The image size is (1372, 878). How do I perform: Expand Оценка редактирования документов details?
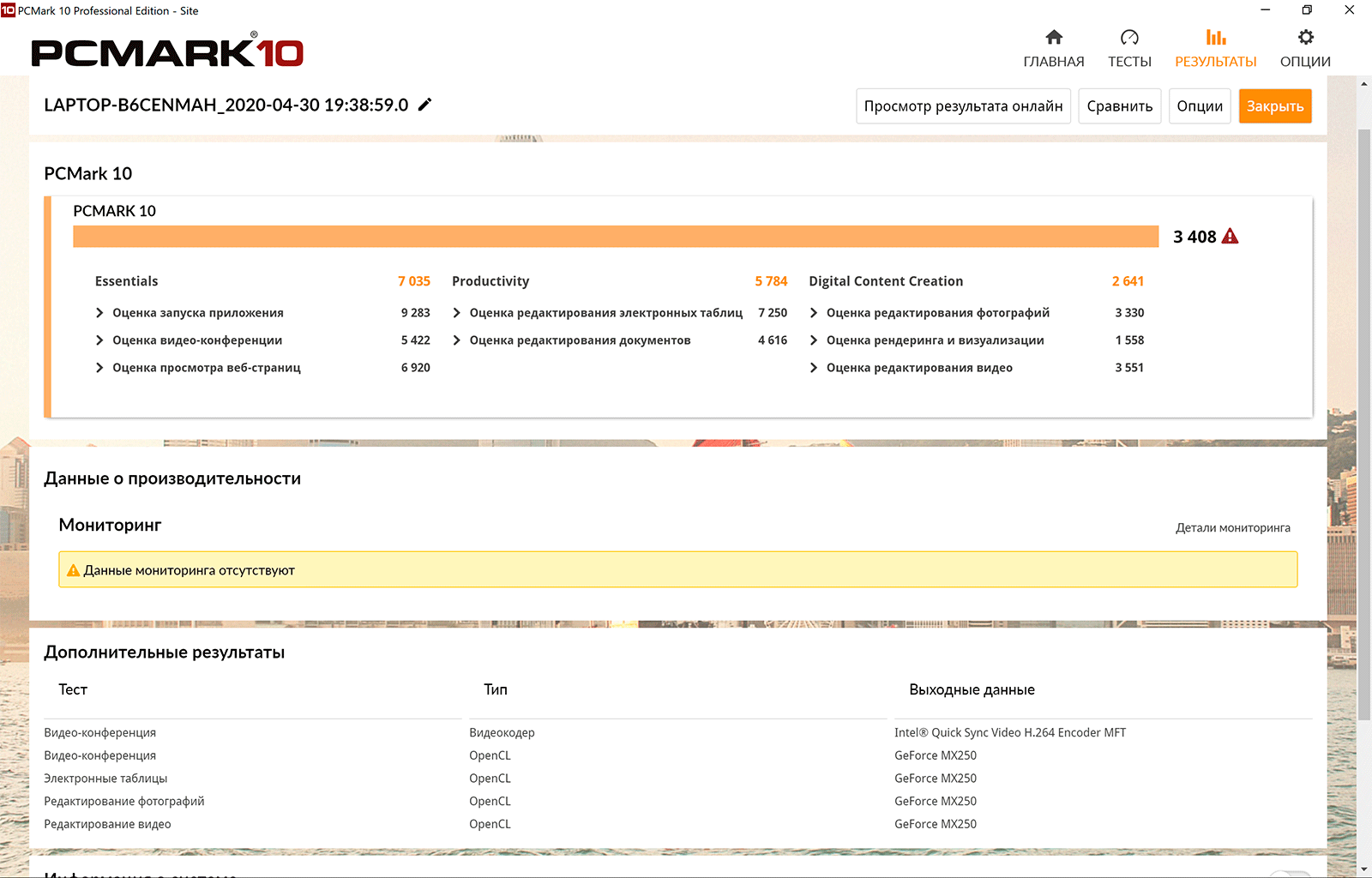(x=457, y=340)
